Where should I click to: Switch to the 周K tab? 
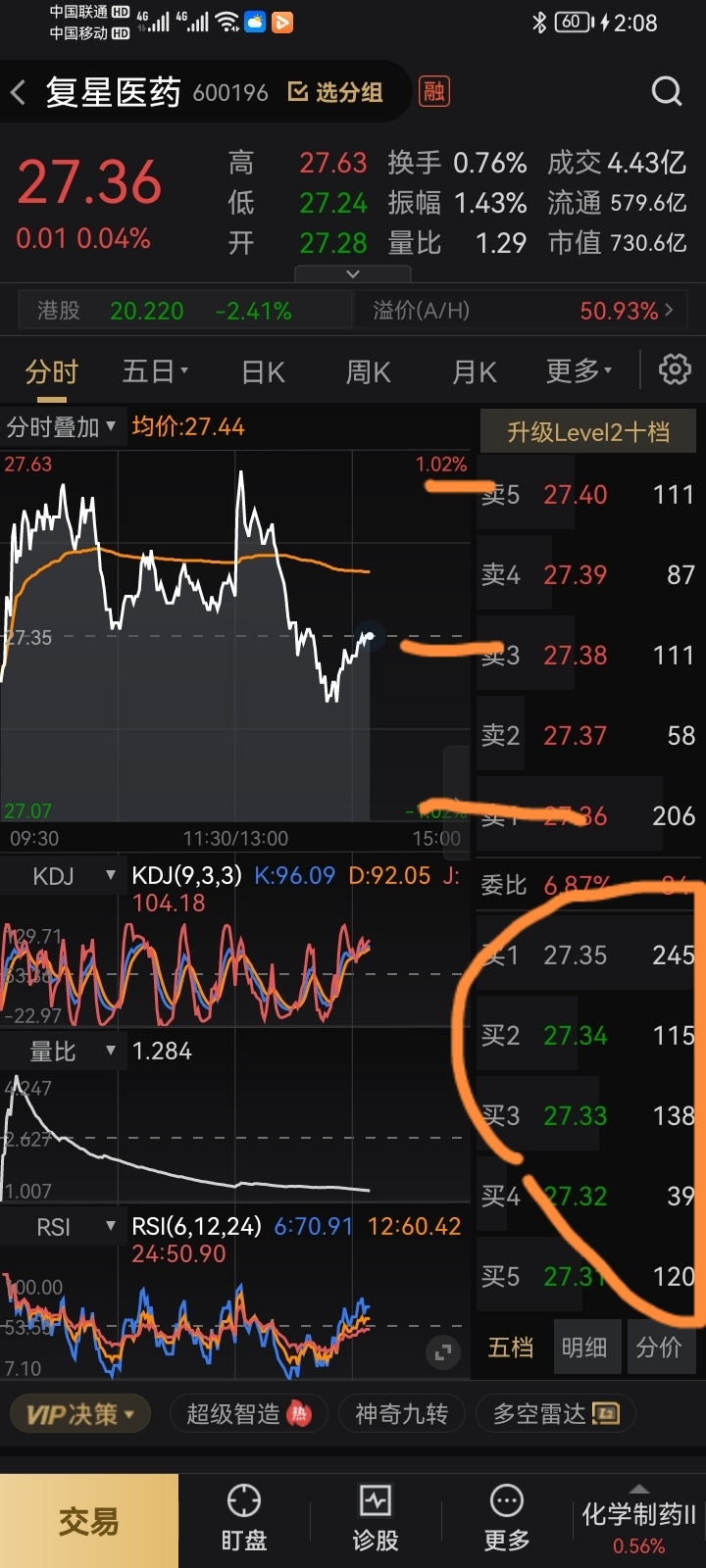(x=369, y=372)
